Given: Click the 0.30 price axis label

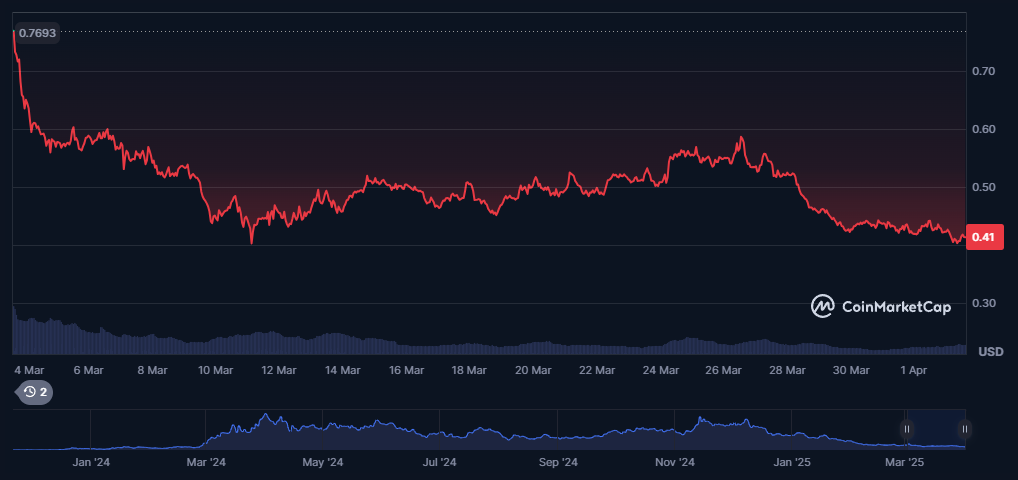Looking at the screenshot, I should point(984,303).
